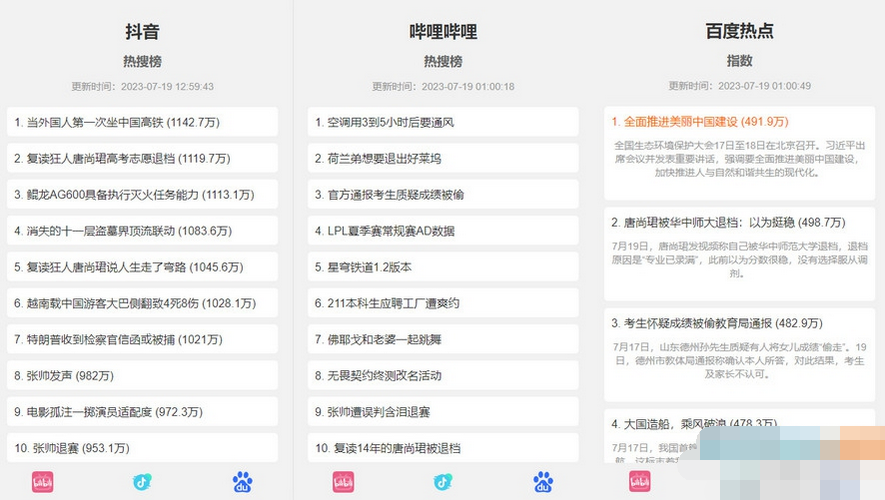The image size is (885, 500).
Task: Open 电影孤注一掷演员适配度 item
Action: [x=142, y=411]
